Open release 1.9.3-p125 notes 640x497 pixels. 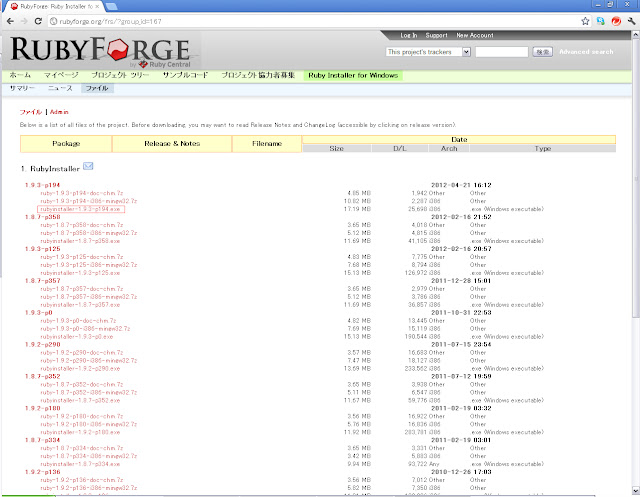pyautogui.click(x=42, y=248)
